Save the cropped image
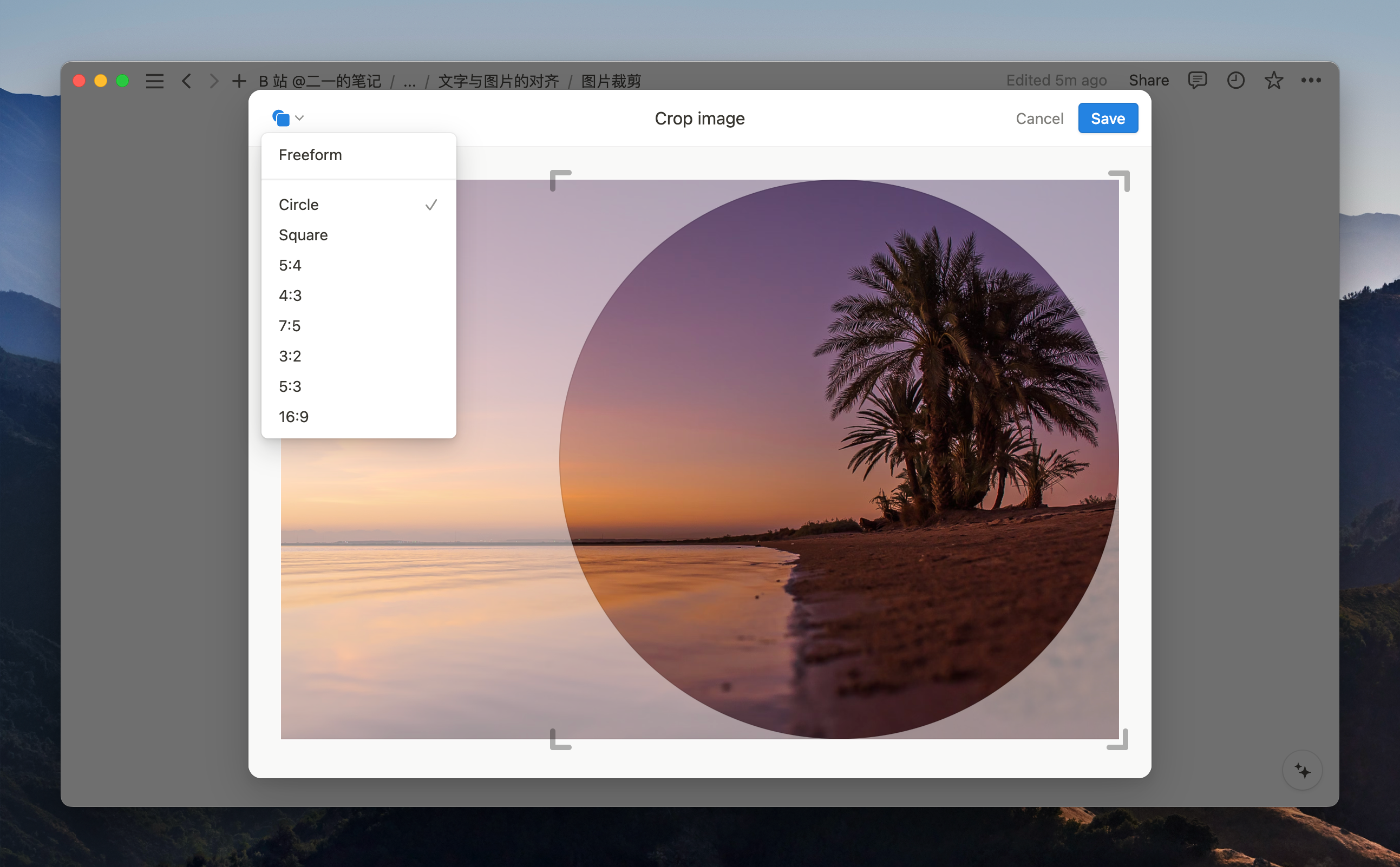The image size is (1400, 867). [x=1108, y=118]
